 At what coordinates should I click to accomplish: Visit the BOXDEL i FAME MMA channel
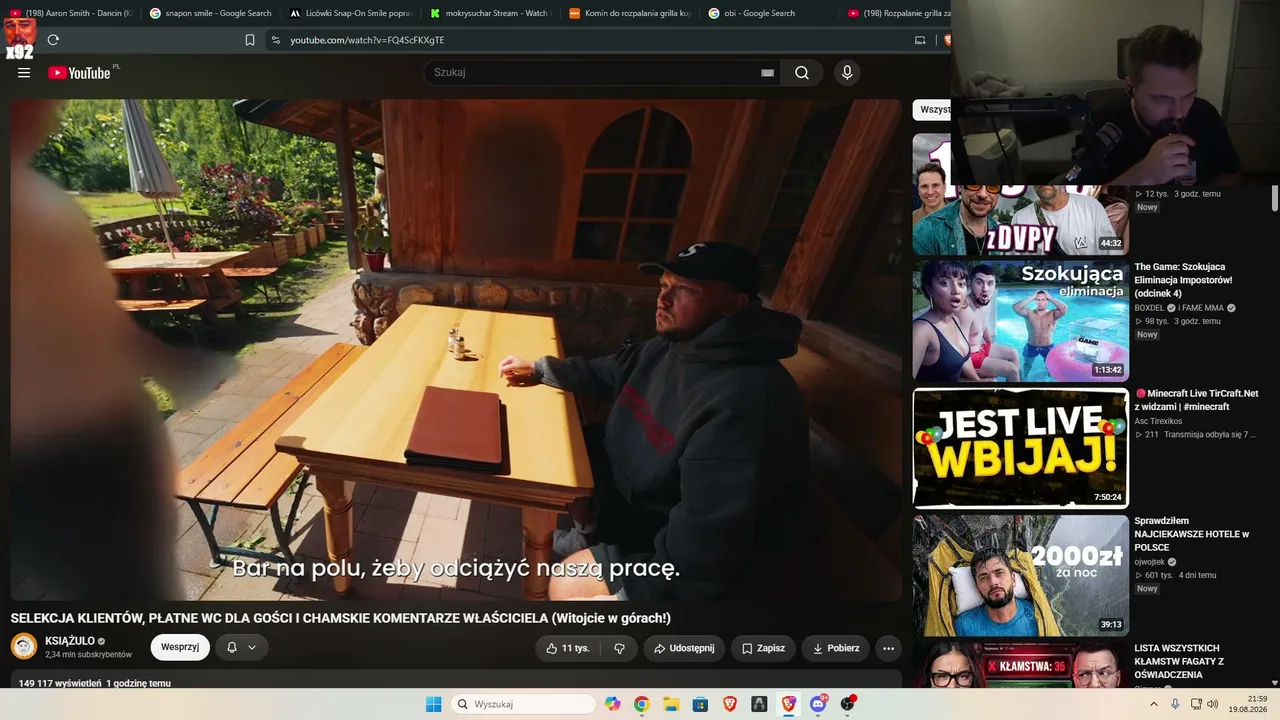(1179, 308)
